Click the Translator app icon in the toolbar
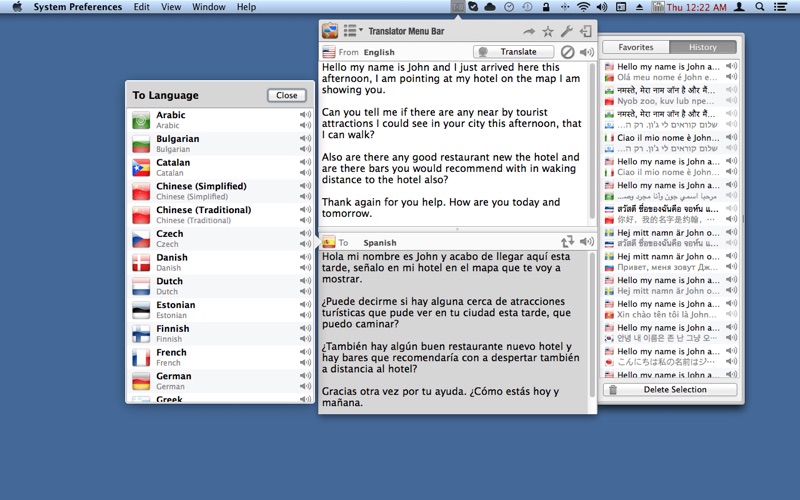The image size is (800, 500). 330,31
